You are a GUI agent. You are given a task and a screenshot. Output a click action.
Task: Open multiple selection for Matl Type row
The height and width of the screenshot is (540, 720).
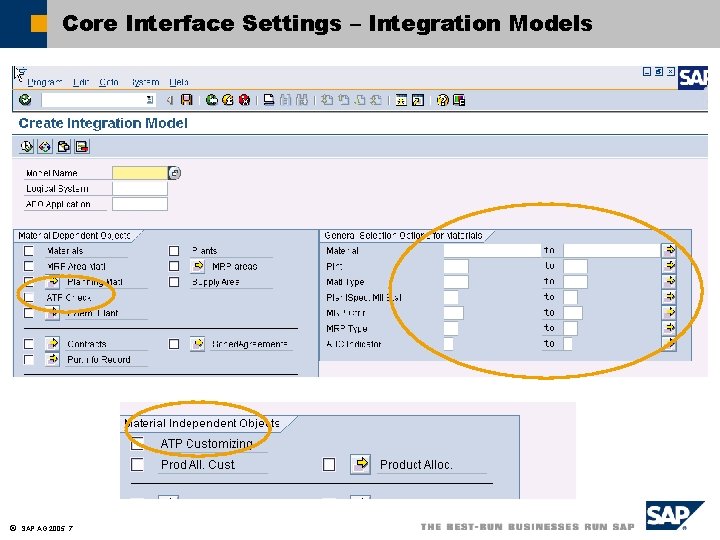pos(669,281)
